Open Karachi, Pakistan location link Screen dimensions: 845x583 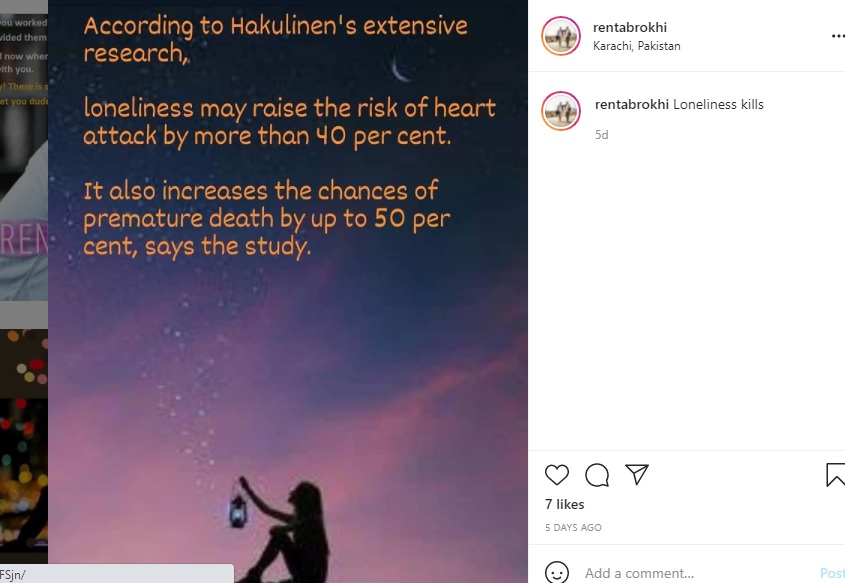(636, 46)
